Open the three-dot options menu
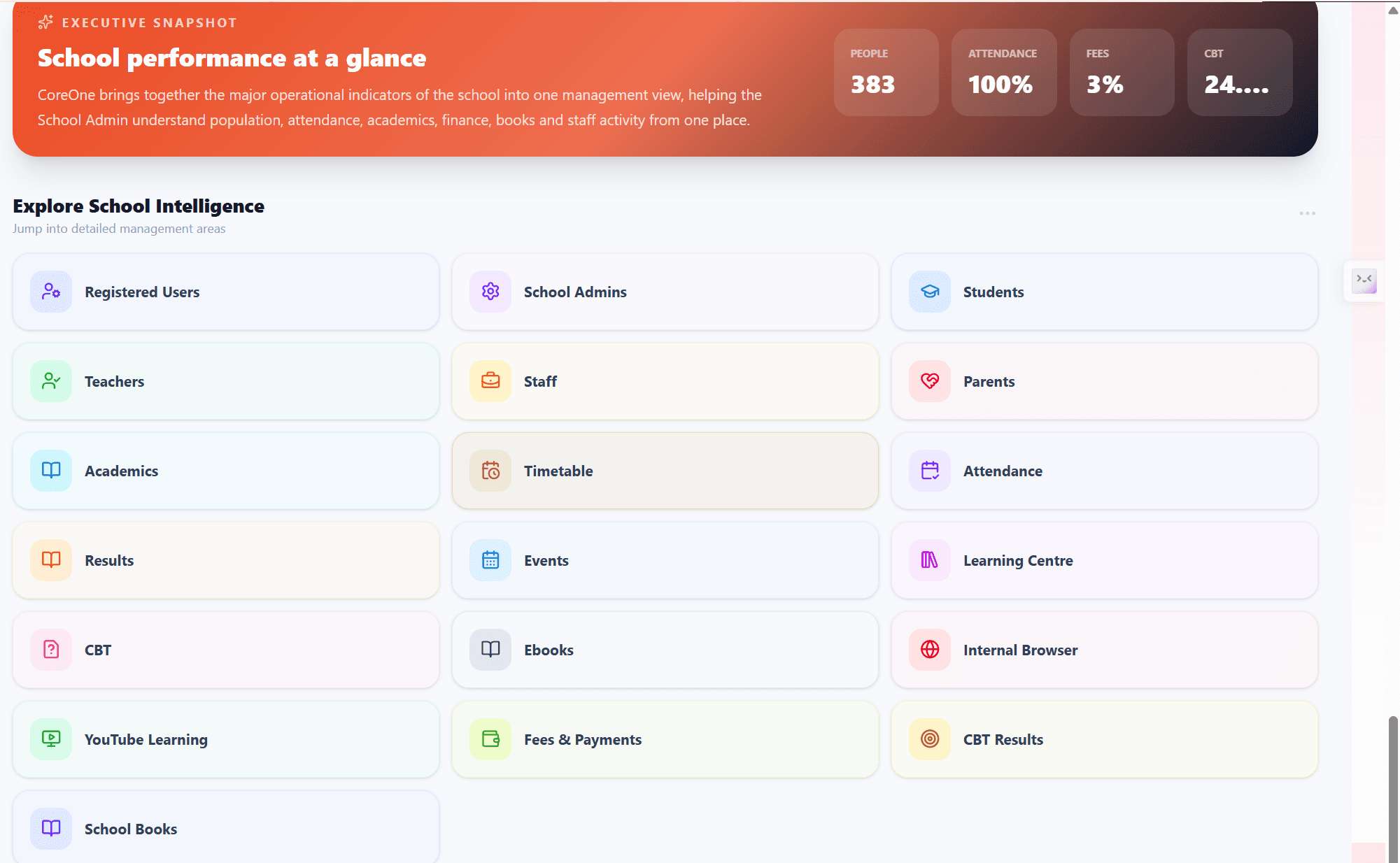 pos(1307,213)
